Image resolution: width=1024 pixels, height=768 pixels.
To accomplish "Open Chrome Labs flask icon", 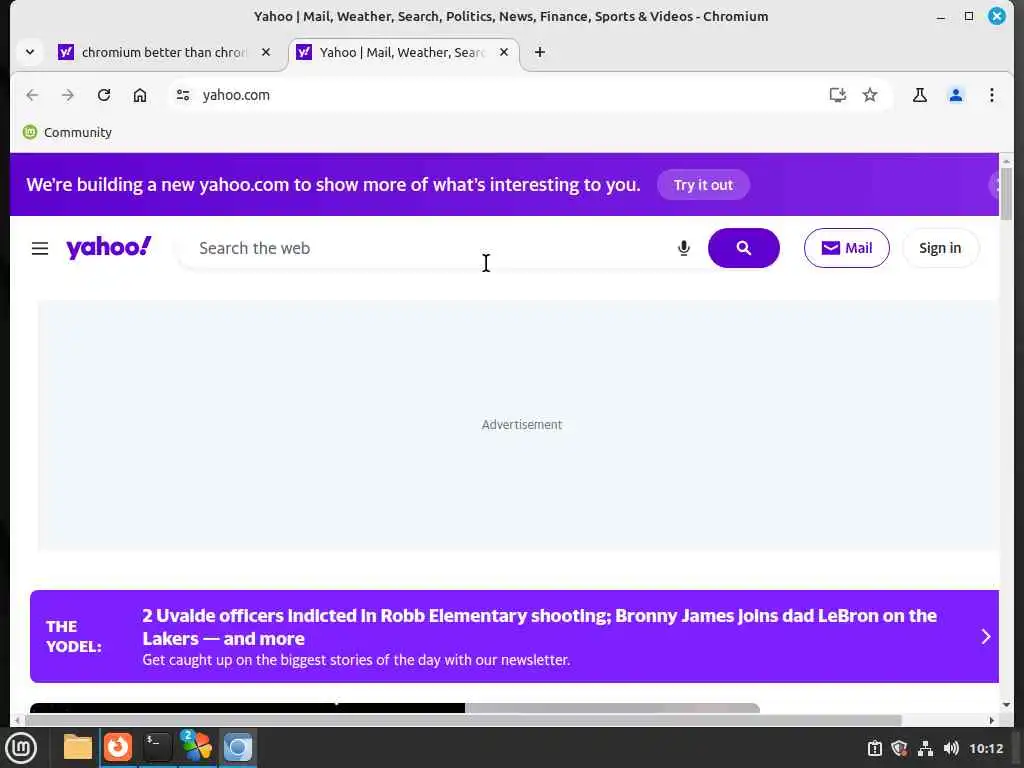I will point(920,95).
